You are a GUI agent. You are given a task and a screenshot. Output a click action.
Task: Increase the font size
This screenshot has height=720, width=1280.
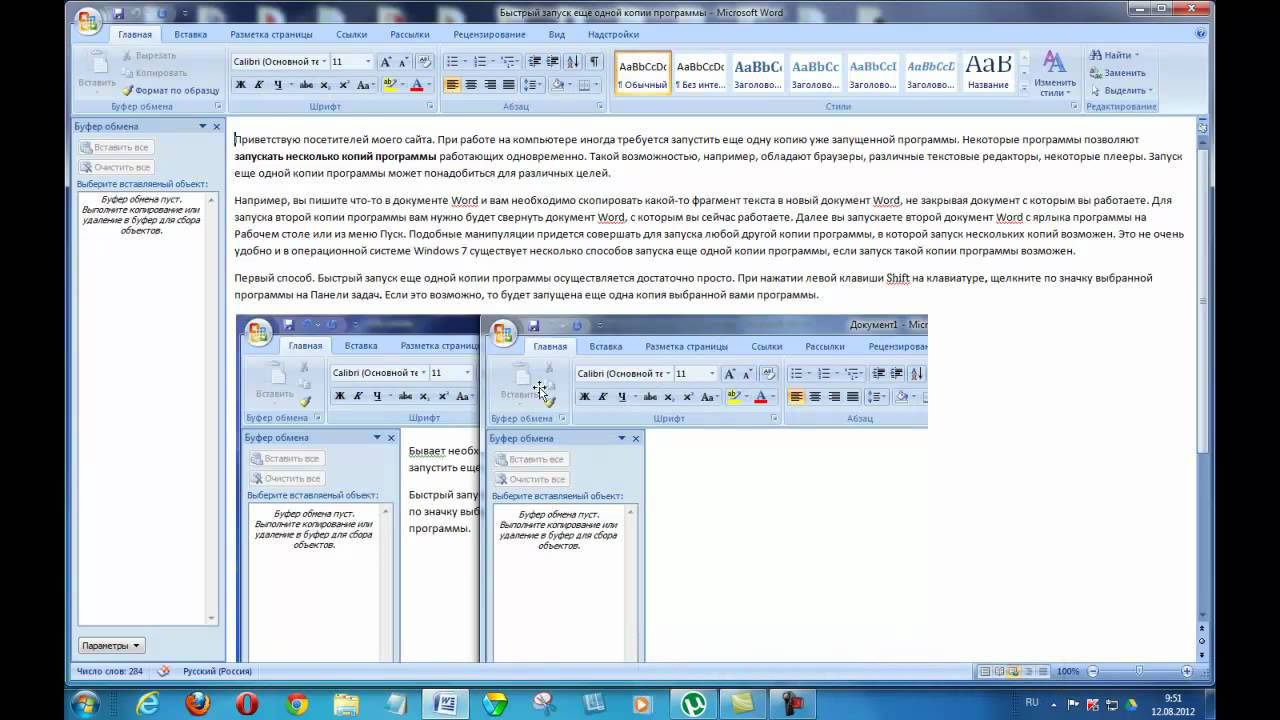click(x=385, y=62)
